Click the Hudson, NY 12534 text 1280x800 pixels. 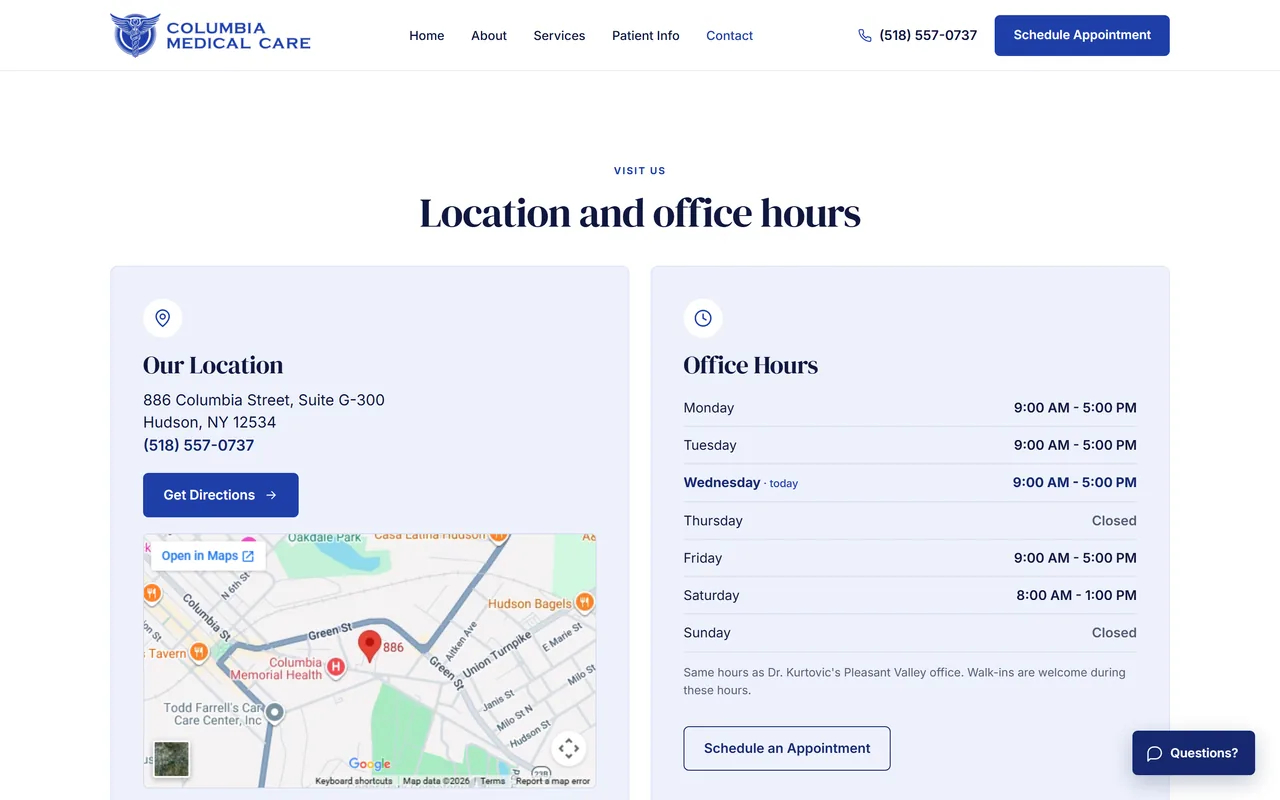tap(210, 422)
